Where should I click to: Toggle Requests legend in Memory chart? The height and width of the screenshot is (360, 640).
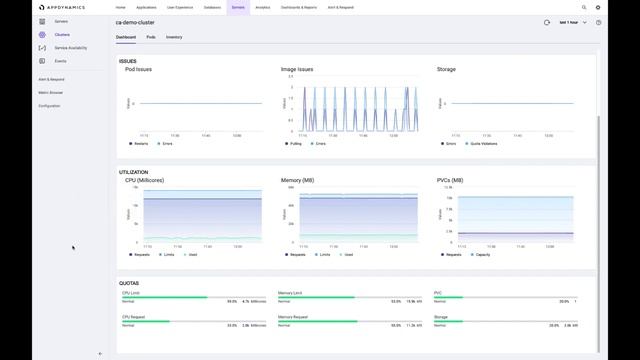(296, 255)
